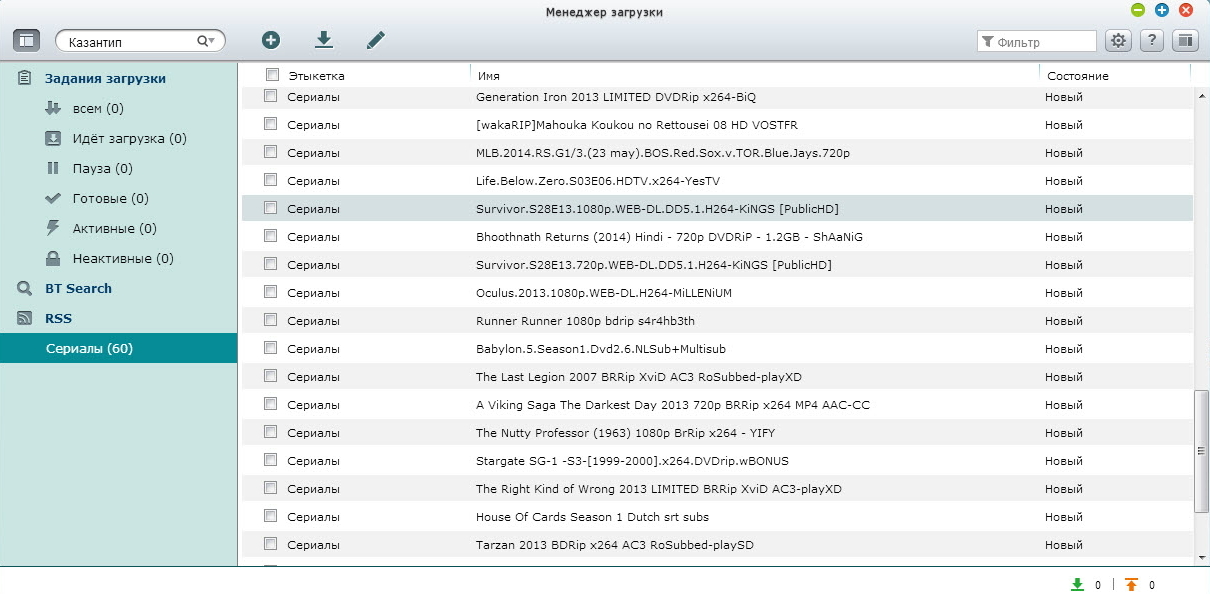
Task: Click the lightning icon beside Активные (0)
Action: click(53, 228)
